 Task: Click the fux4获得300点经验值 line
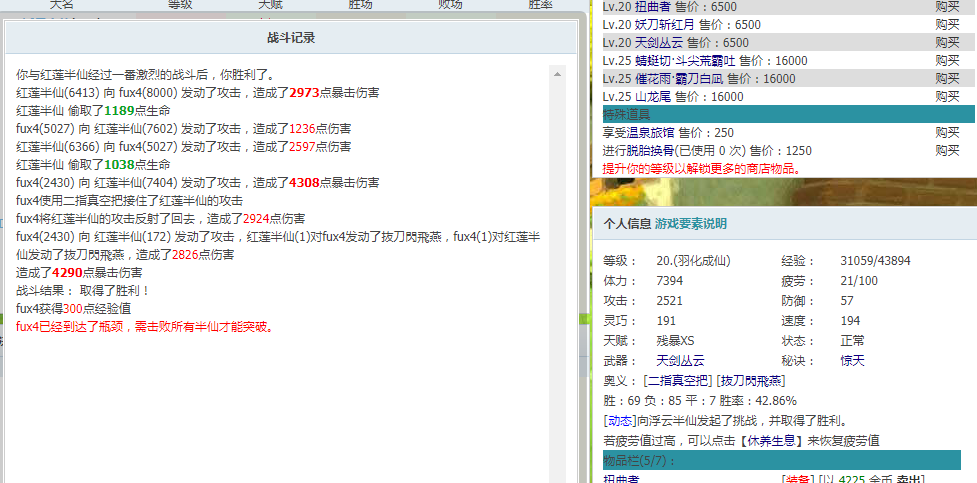pyautogui.click(x=74, y=308)
